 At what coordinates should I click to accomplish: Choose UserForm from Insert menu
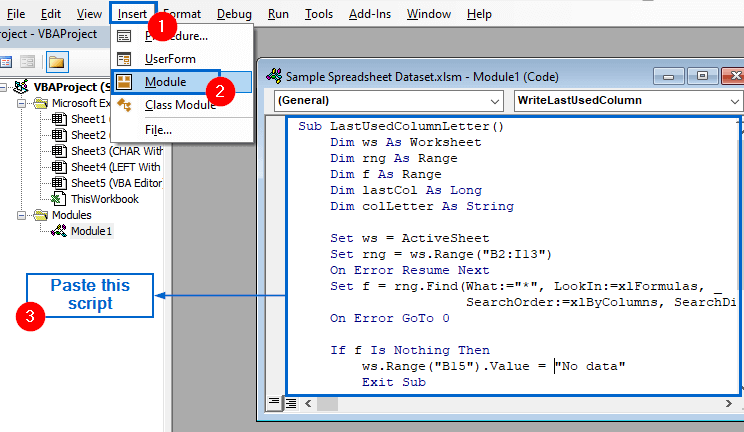coord(182,59)
